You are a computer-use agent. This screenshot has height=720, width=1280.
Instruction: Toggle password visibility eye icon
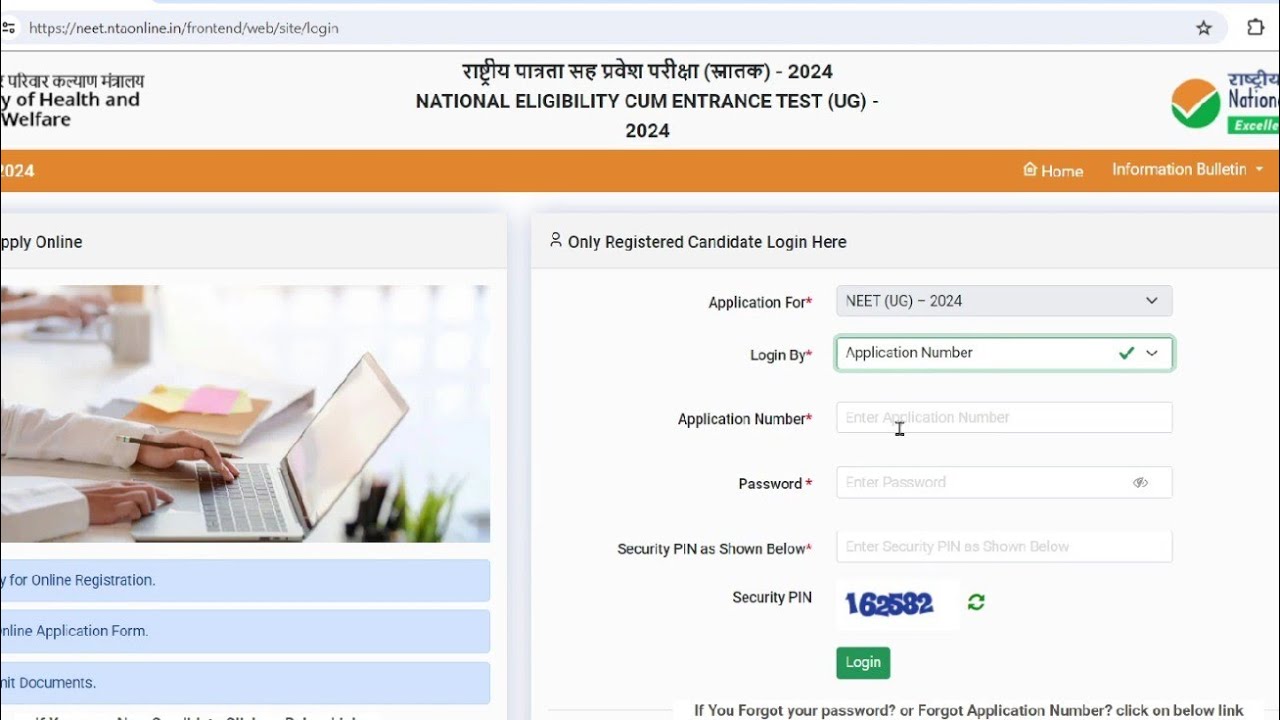(x=1140, y=483)
